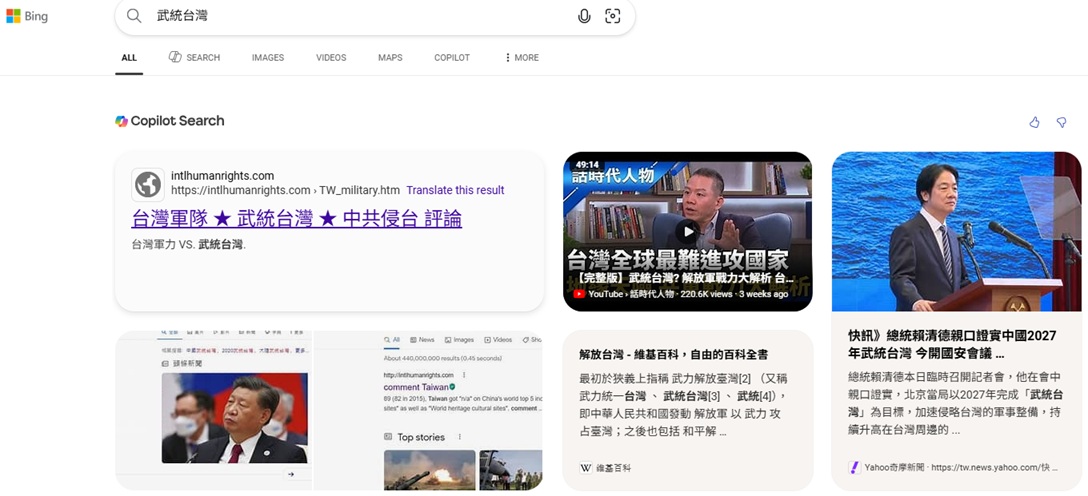The width and height of the screenshot is (1088, 496).
Task: Click globe favicon of intlhumanrights.com
Action: pyautogui.click(x=148, y=184)
